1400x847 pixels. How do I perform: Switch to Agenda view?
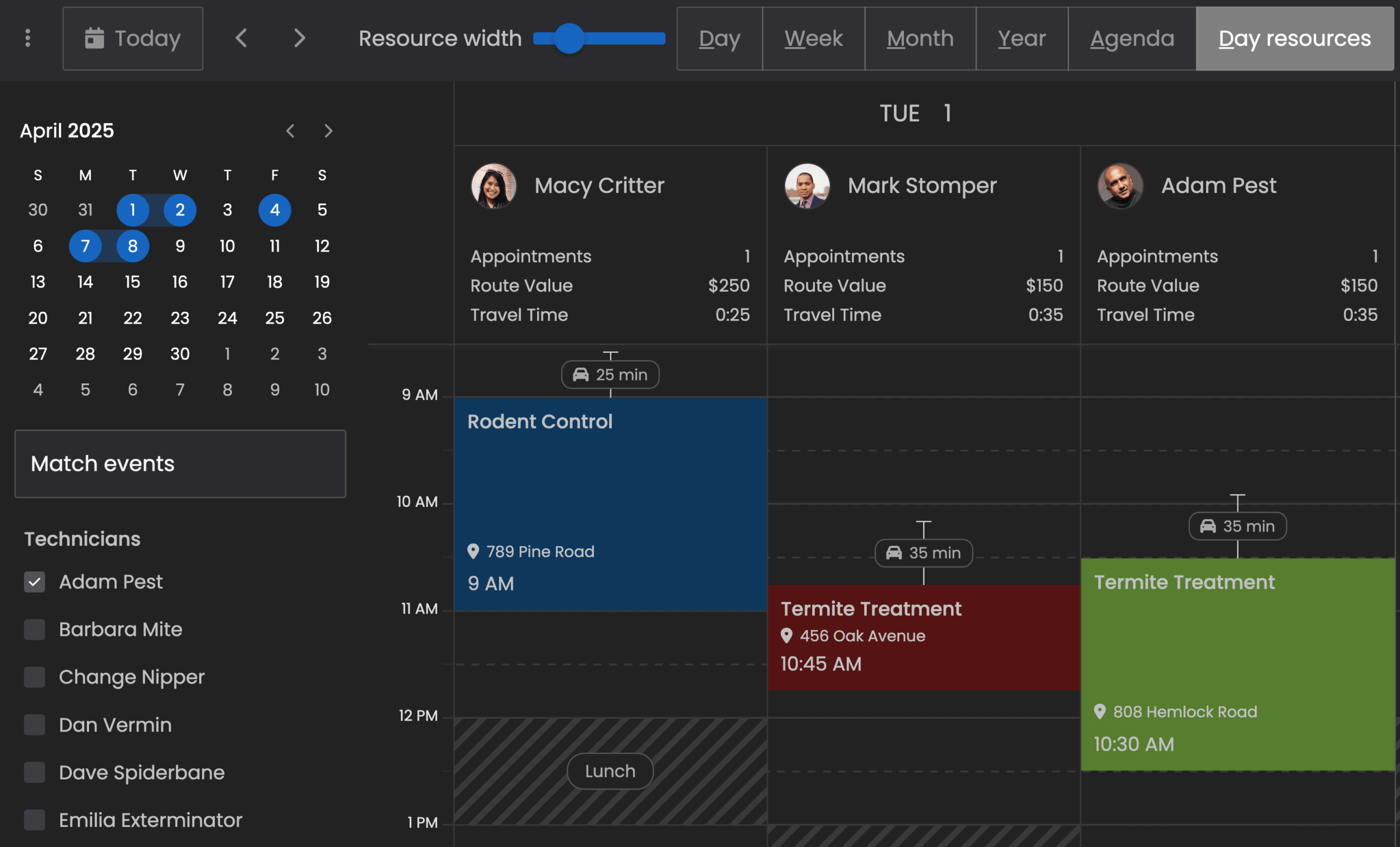coord(1132,38)
